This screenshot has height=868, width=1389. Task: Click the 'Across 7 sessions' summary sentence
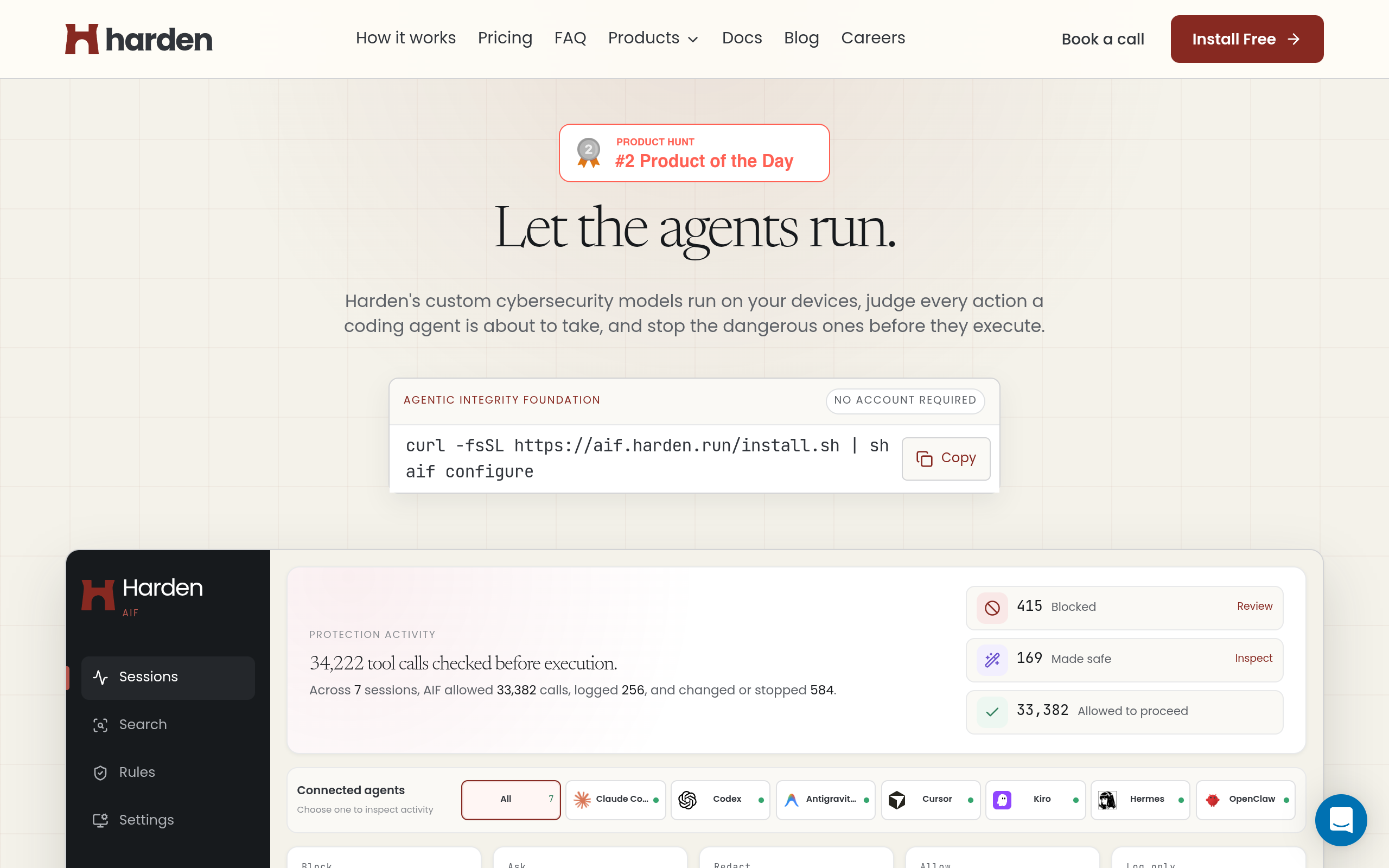pyautogui.click(x=573, y=690)
